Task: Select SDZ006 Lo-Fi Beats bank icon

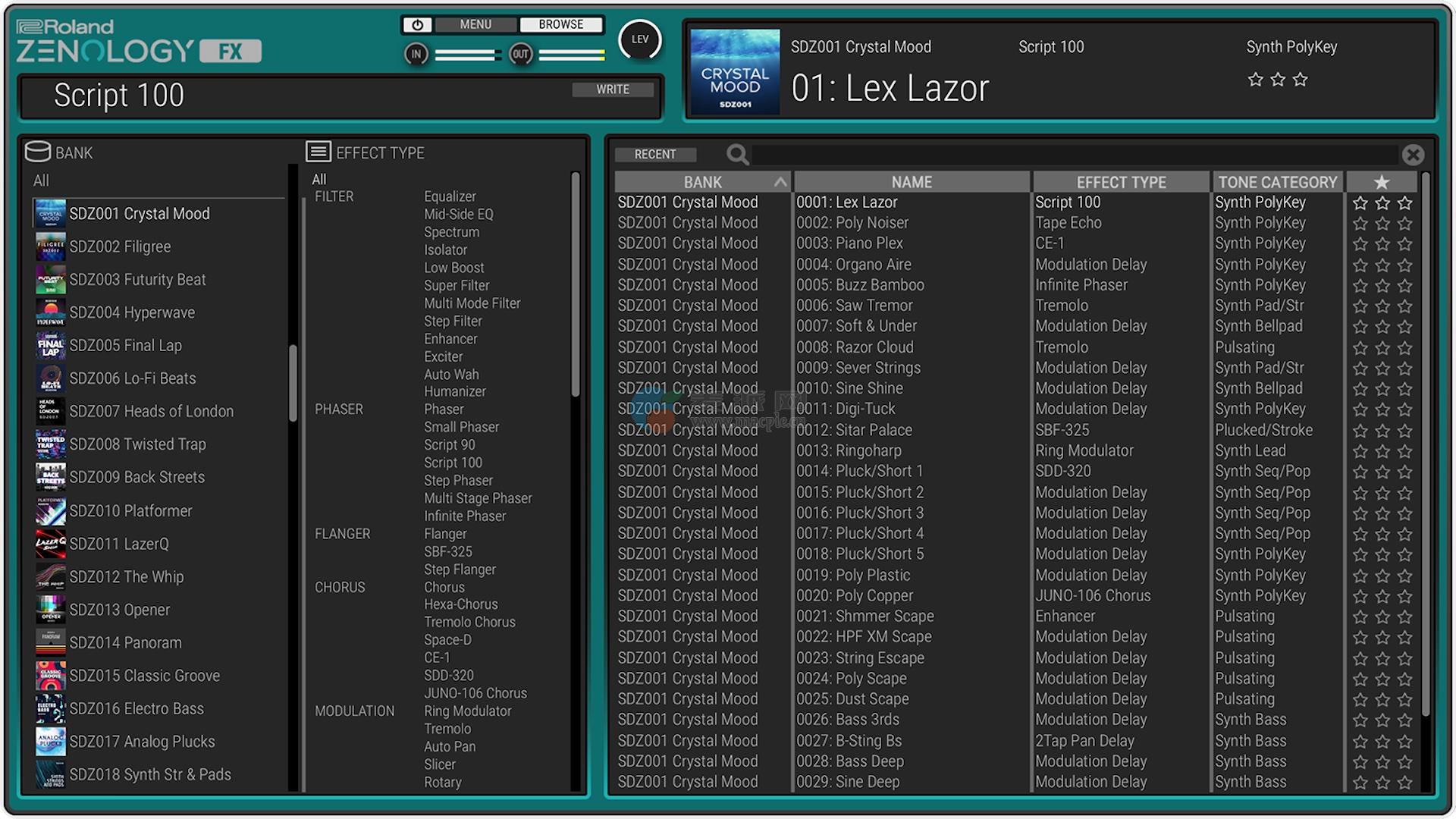Action: coord(51,378)
